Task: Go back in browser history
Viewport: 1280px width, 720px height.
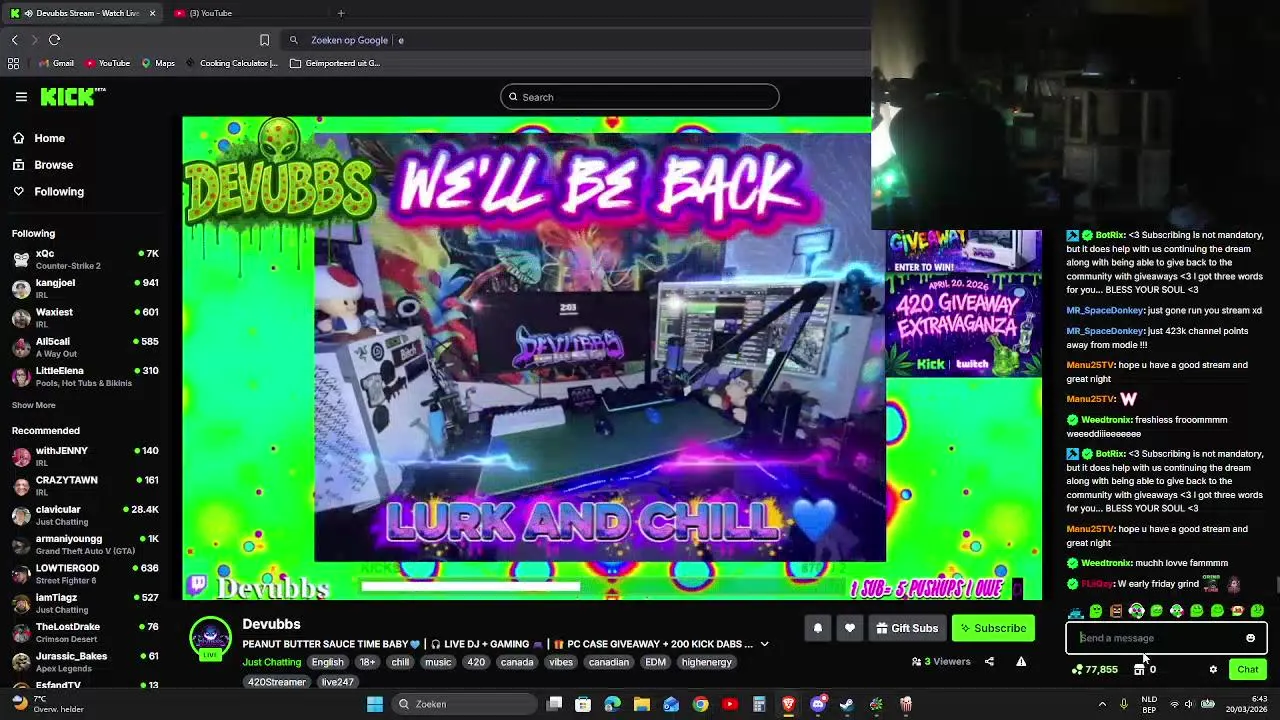Action: coord(14,40)
